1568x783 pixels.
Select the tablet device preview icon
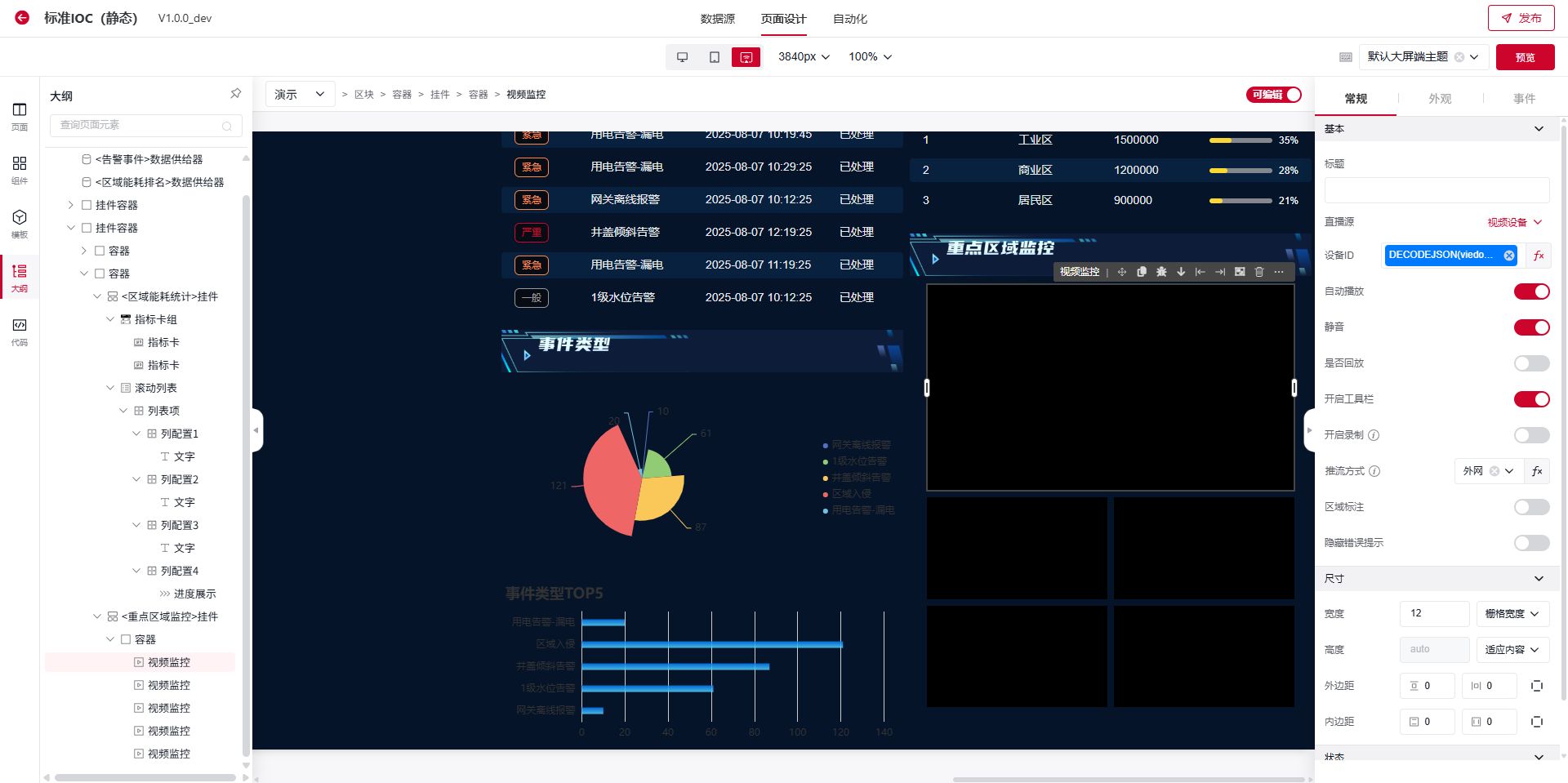pyautogui.click(x=714, y=57)
